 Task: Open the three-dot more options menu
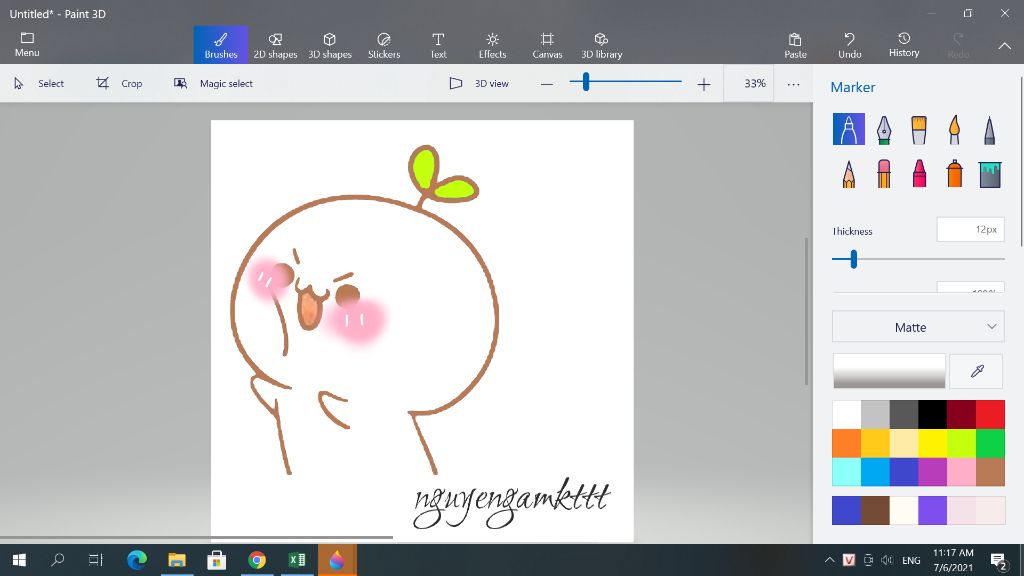(x=793, y=84)
